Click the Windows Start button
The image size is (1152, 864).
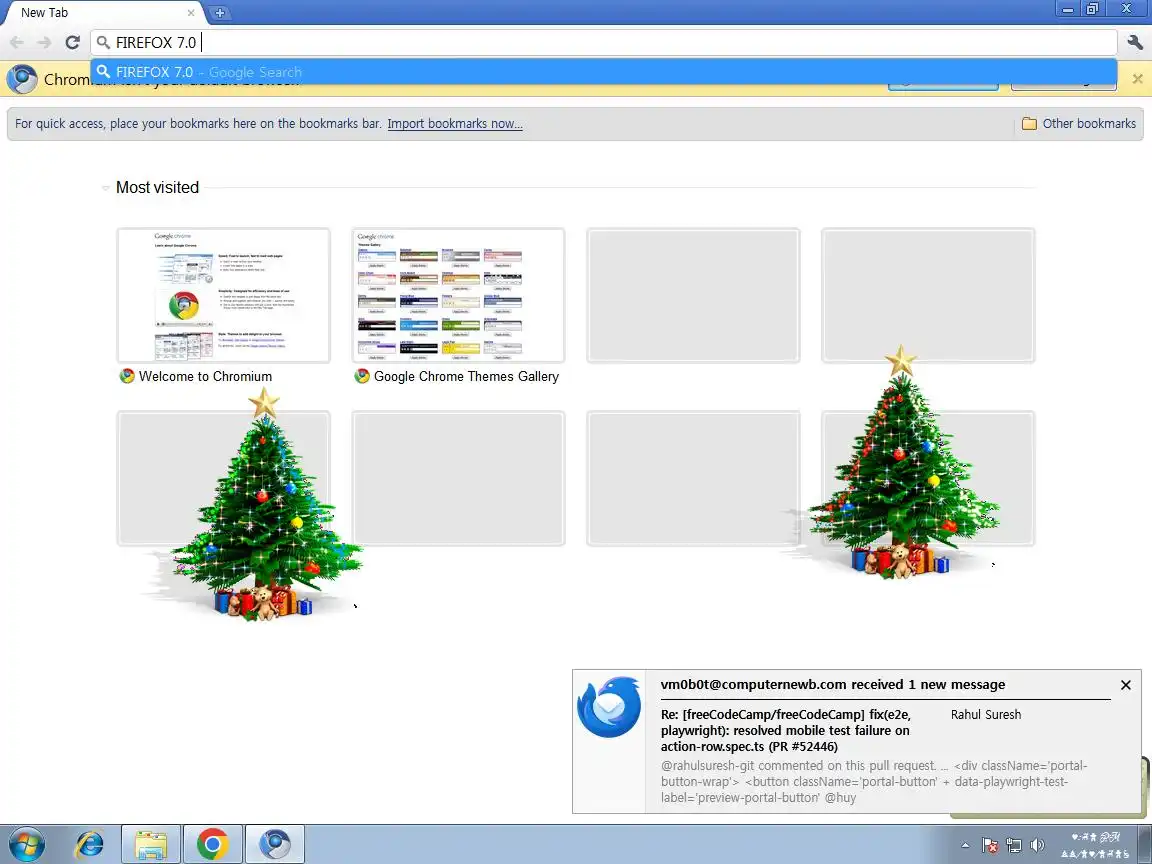[26, 845]
